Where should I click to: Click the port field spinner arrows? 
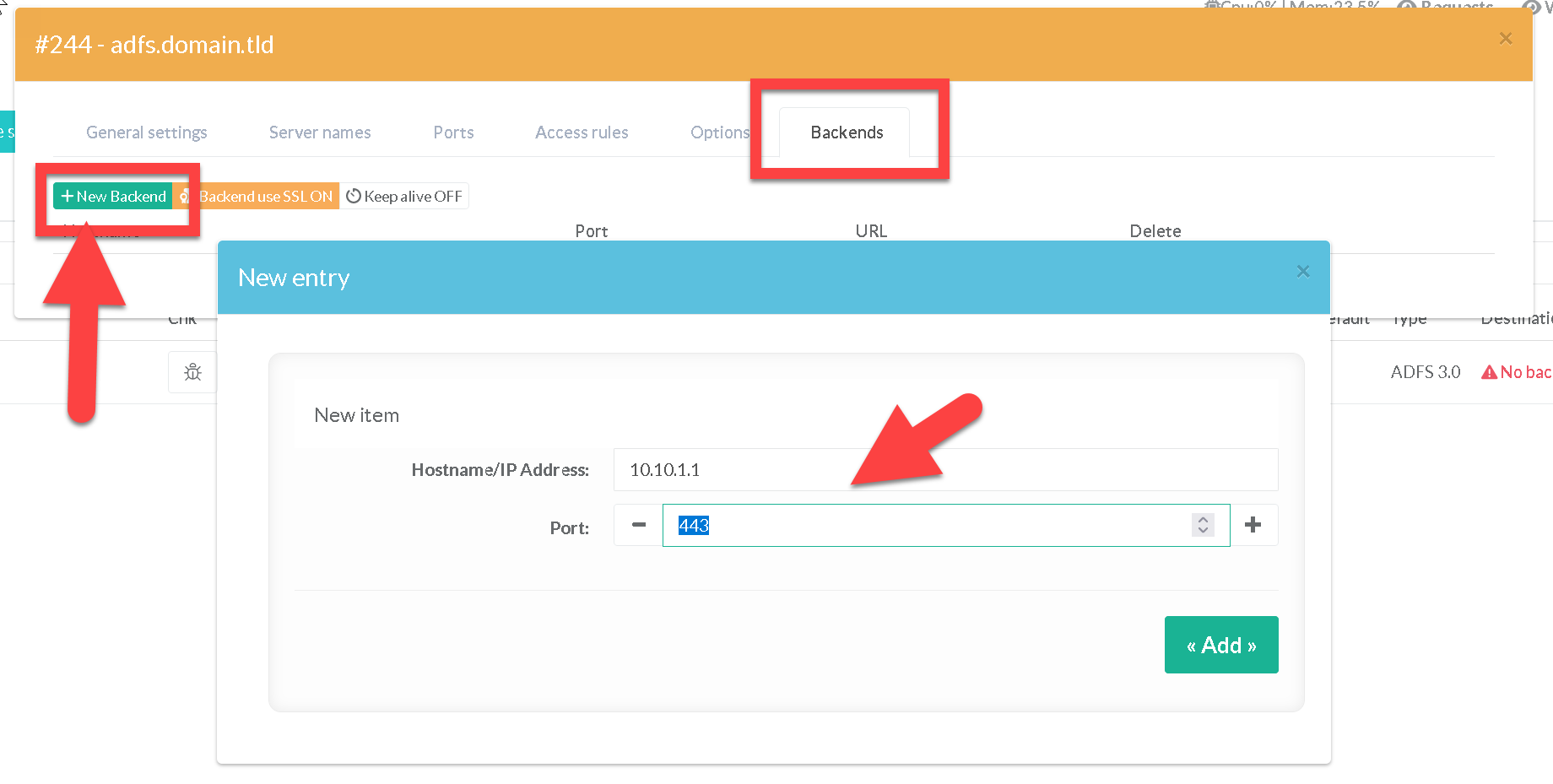tap(1203, 525)
